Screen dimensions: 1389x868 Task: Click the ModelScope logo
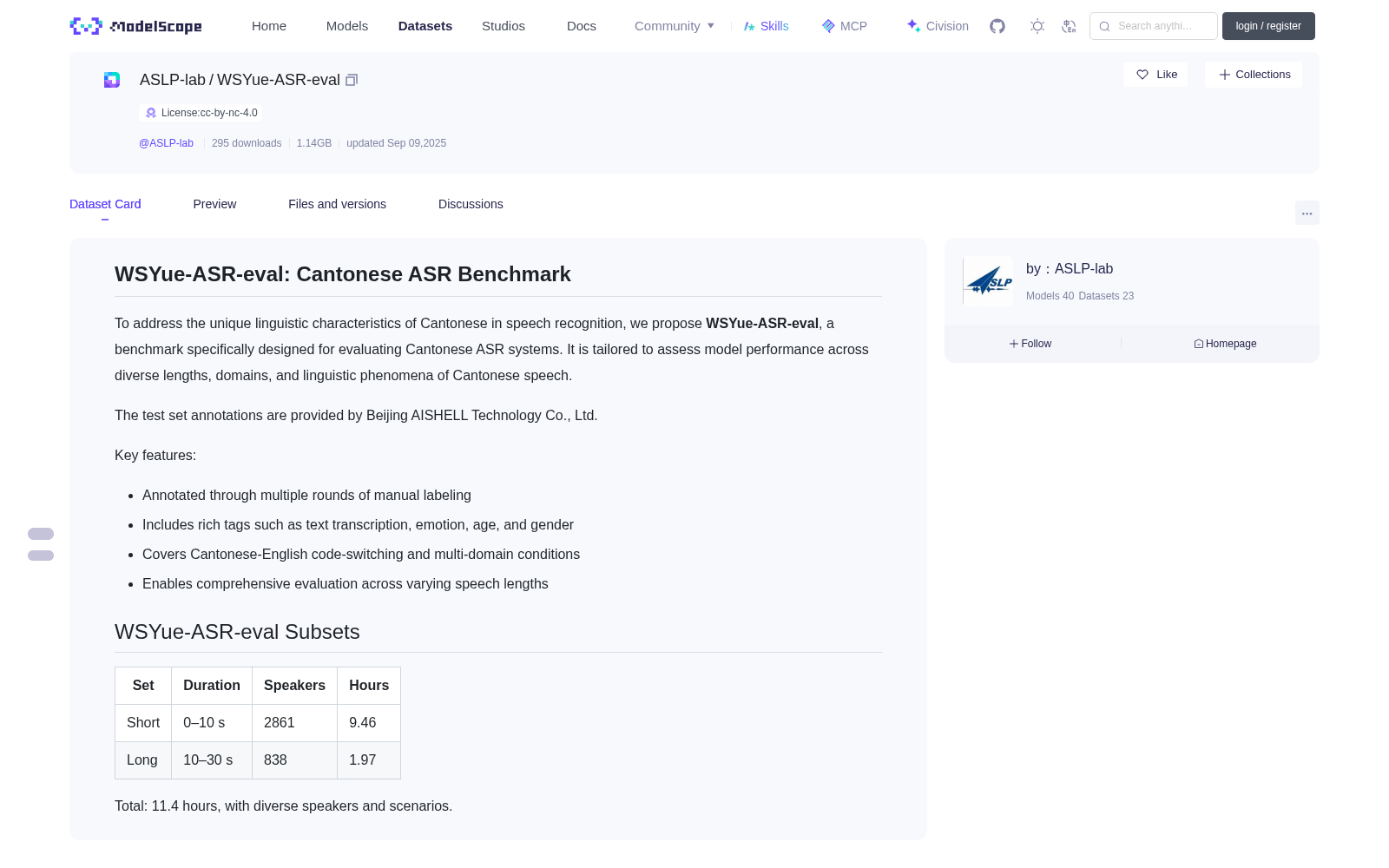tap(136, 26)
